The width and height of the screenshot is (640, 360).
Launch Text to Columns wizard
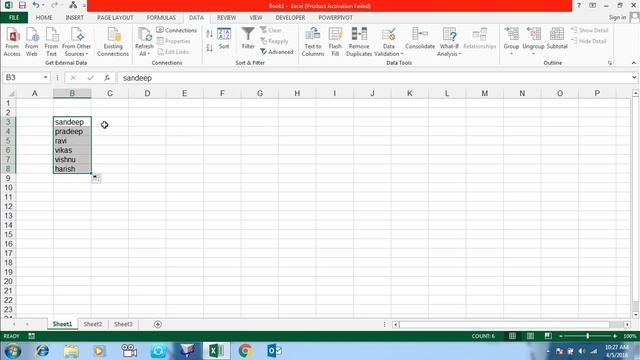pyautogui.click(x=313, y=42)
